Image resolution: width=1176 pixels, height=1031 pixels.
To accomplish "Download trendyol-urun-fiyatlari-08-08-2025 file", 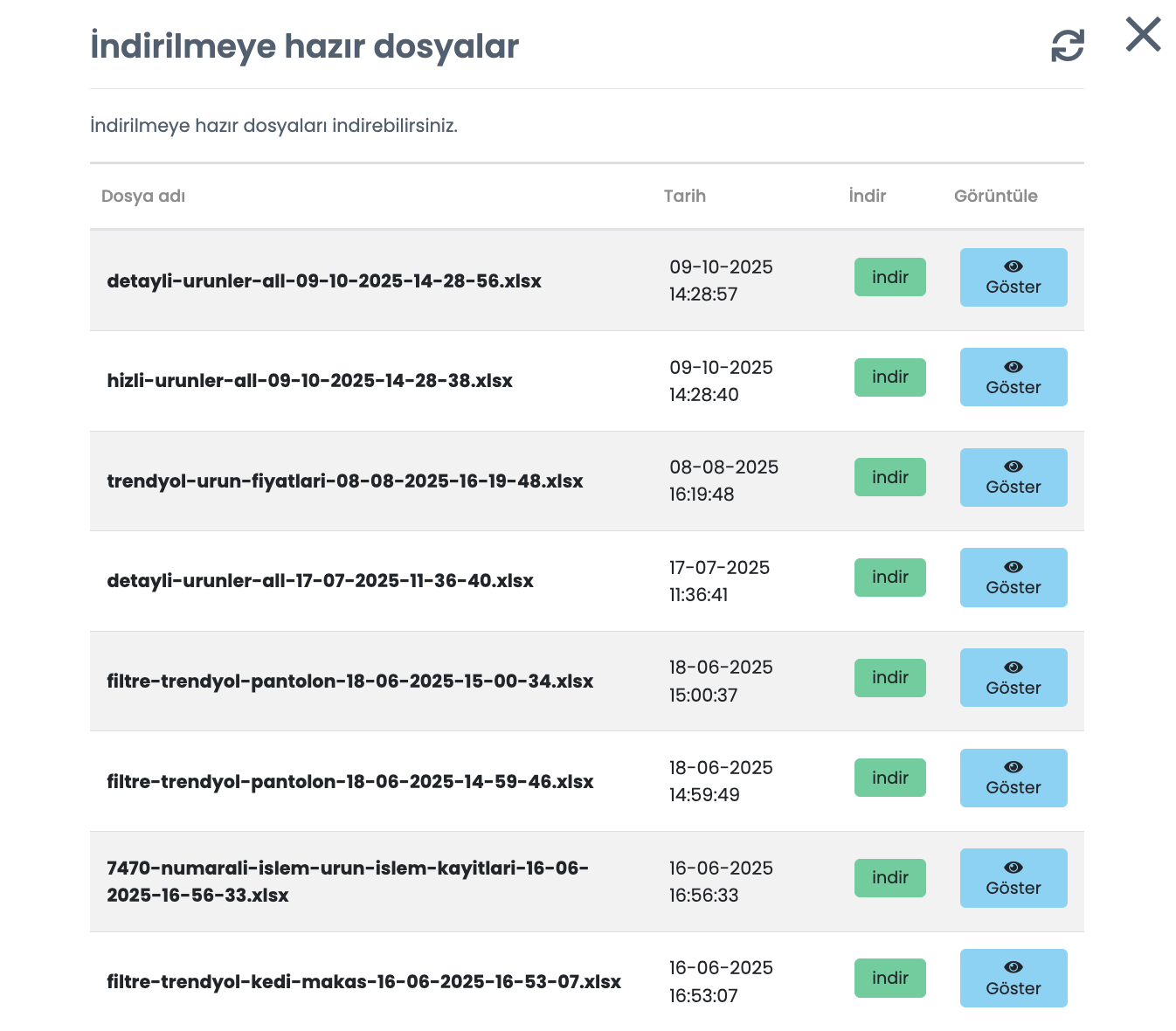I will [x=890, y=477].
